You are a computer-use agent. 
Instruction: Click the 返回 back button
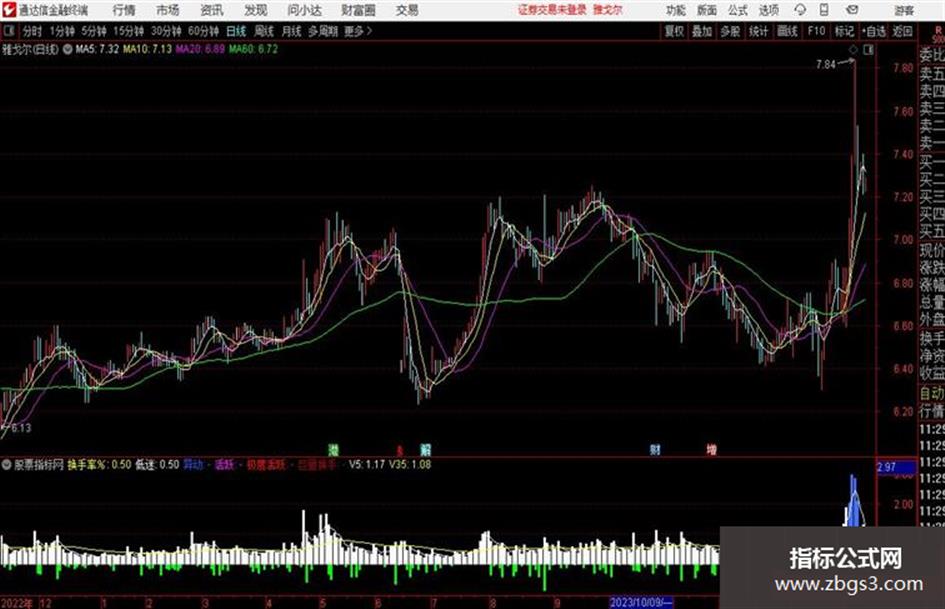[902, 31]
